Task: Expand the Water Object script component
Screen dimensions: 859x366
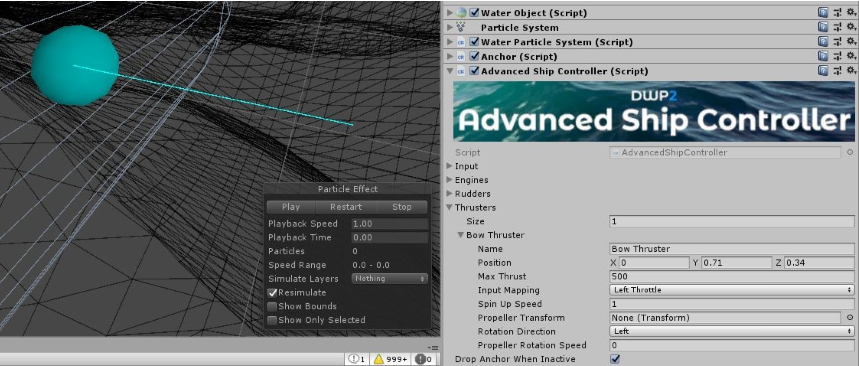Action: tap(450, 13)
